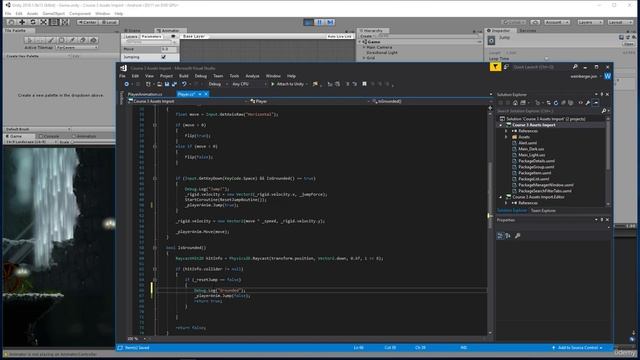Select Tile Palette picker tool
This screenshot has width=640, height=360.
click(x=72, y=40)
